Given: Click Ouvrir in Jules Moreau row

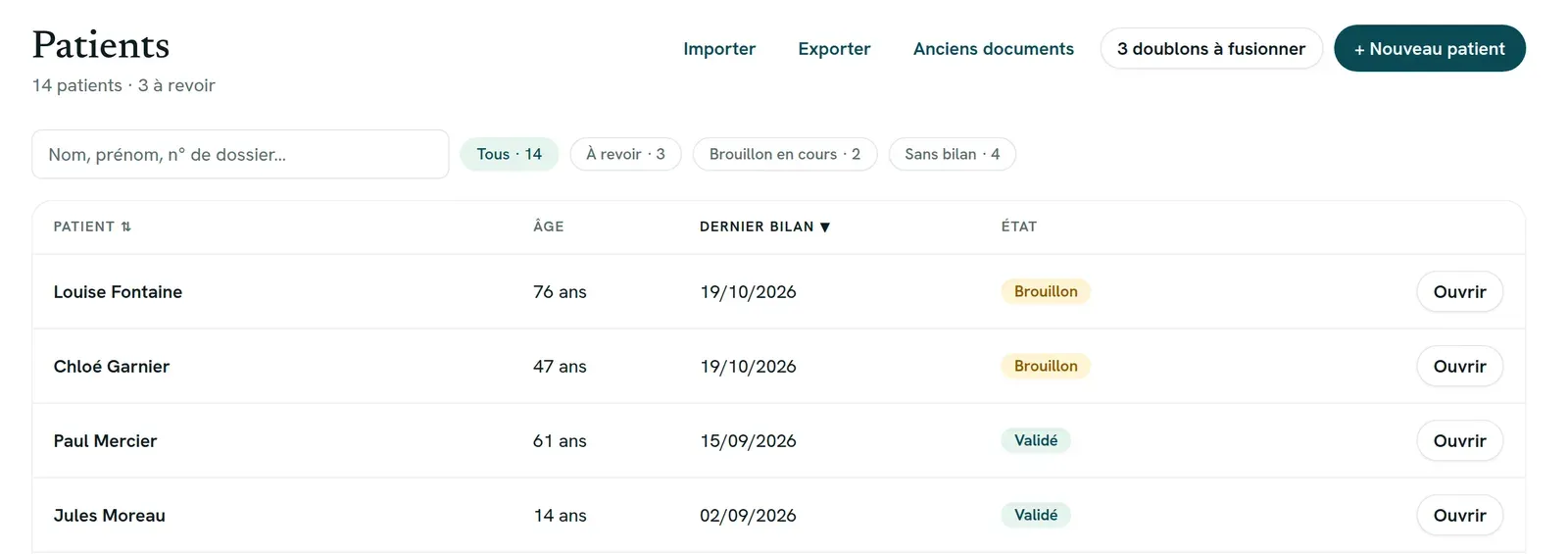Looking at the screenshot, I should [x=1460, y=515].
